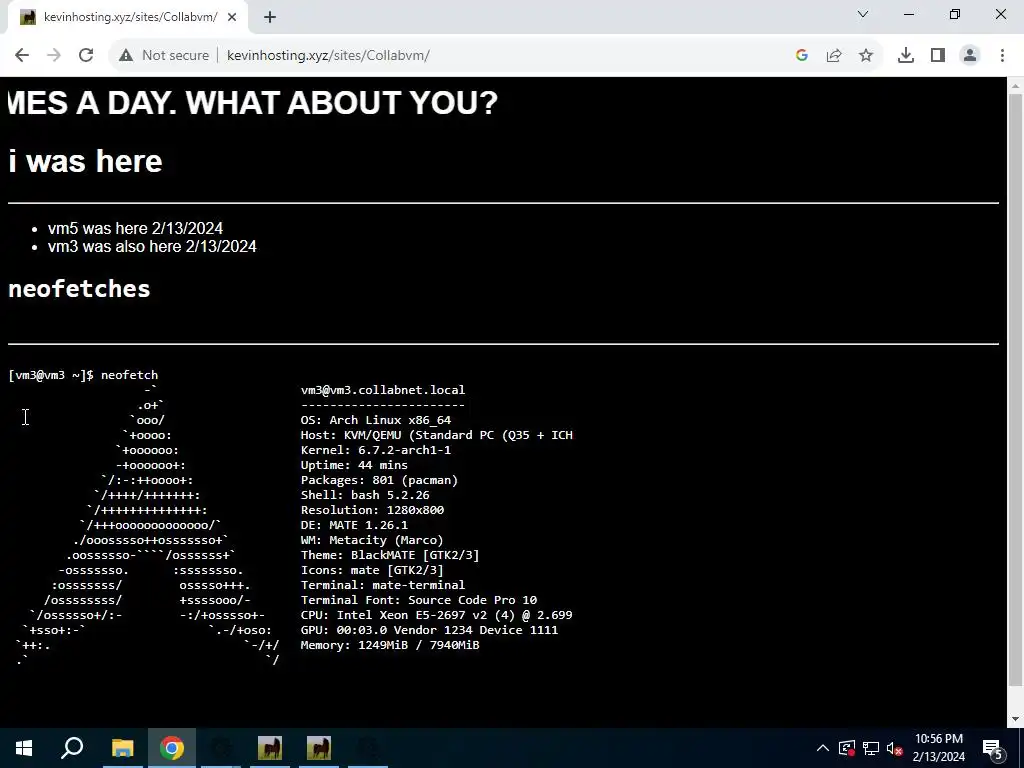Click the Chrome taskbar icon
This screenshot has height=768, width=1024.
click(x=172, y=748)
